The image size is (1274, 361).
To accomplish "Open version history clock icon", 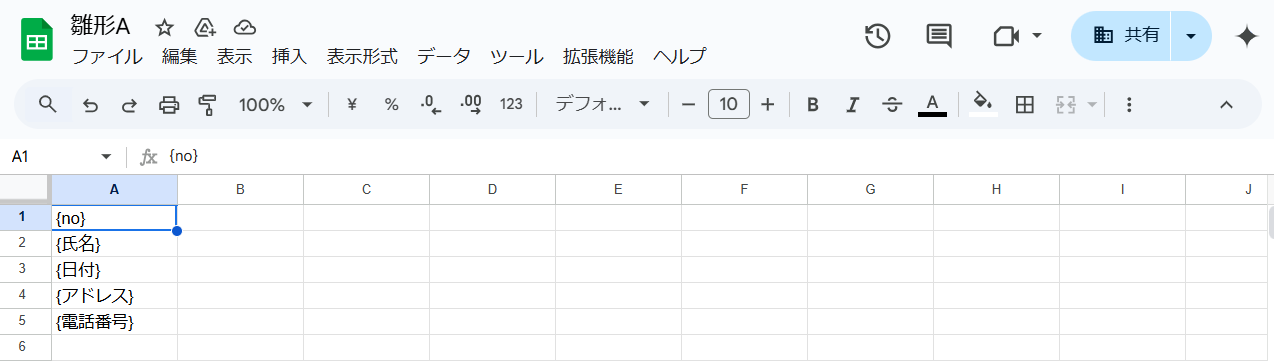I will pyautogui.click(x=877, y=36).
